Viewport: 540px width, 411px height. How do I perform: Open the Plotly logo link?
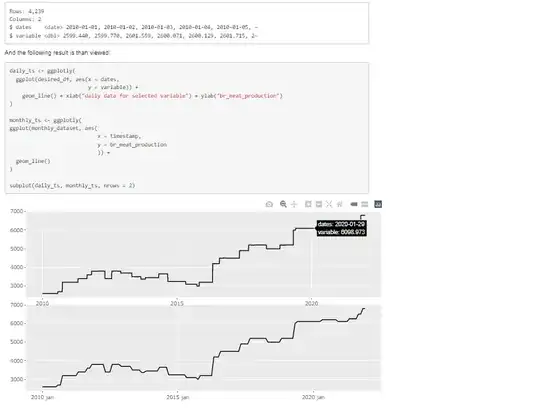tap(378, 204)
